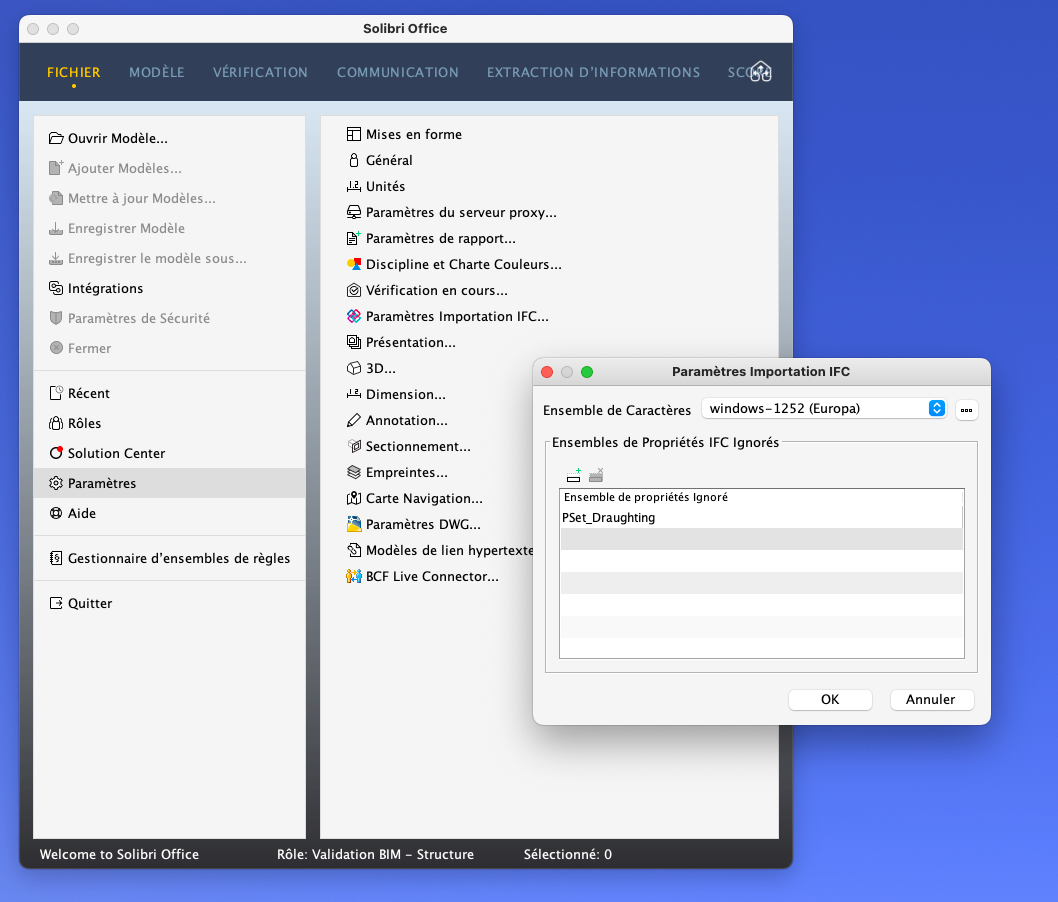
Task: Click the Sectionnement icon
Action: point(354,446)
